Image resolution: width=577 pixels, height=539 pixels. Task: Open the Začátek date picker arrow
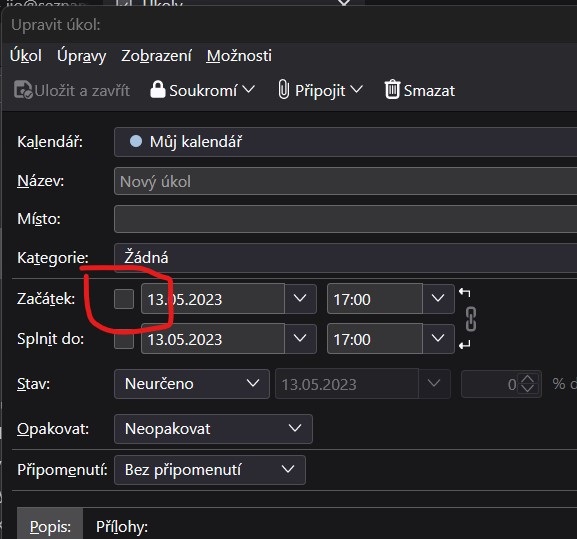tap(300, 299)
